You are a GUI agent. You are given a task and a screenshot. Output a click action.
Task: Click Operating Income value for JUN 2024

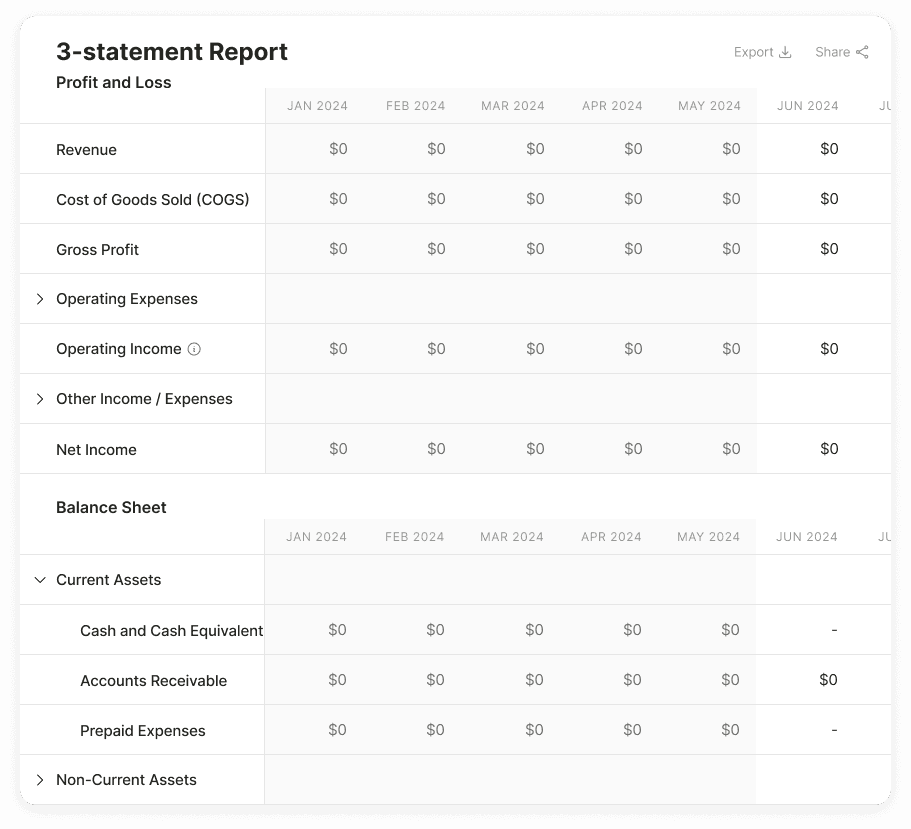point(829,349)
